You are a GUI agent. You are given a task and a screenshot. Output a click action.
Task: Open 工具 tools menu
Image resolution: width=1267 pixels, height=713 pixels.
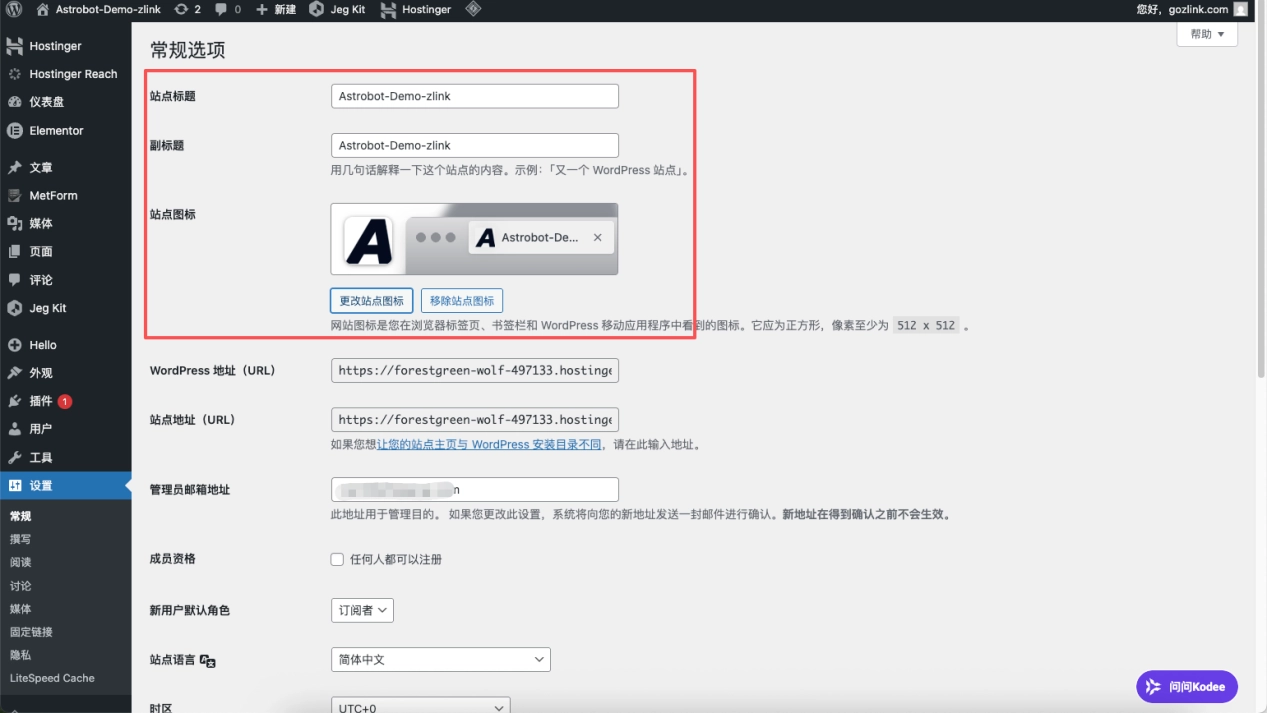65,457
